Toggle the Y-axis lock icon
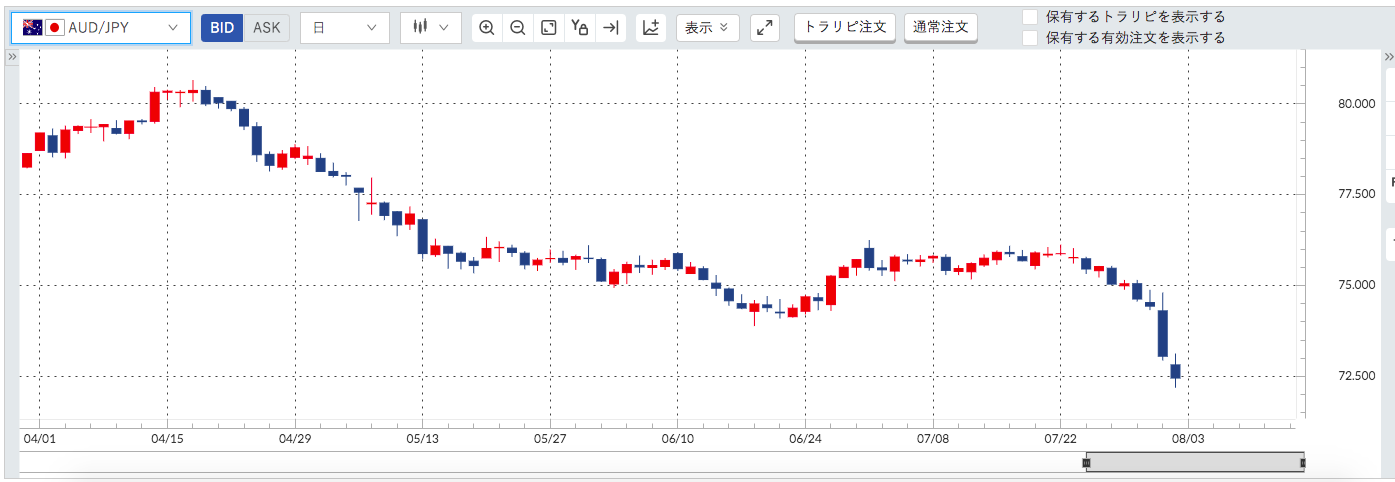Screen dimensions: 1395x482 click(579, 28)
